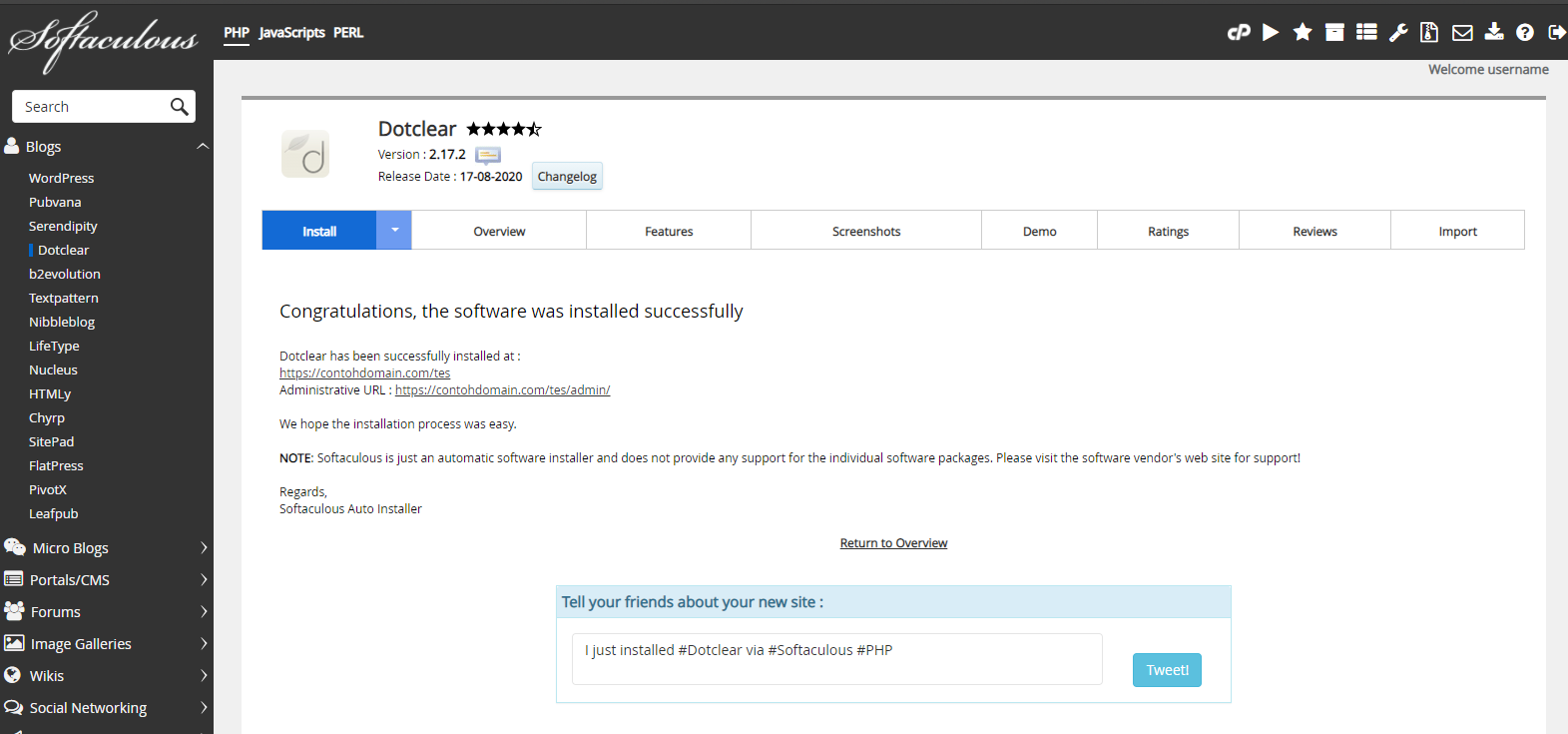Screen dimensions: 1568x734
Task: Open the envelope email settings icon
Action: [1462, 33]
